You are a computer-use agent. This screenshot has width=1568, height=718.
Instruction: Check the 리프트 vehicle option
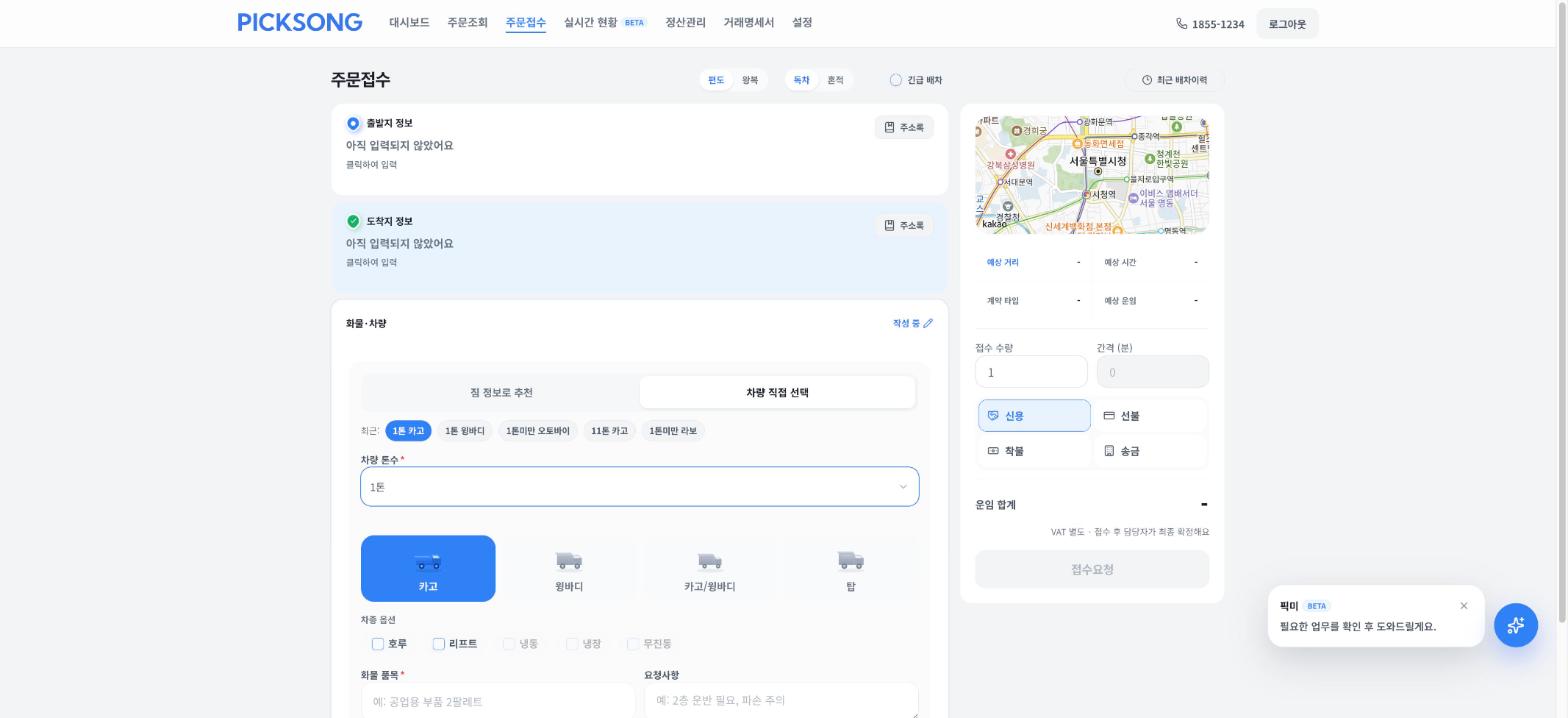point(439,644)
